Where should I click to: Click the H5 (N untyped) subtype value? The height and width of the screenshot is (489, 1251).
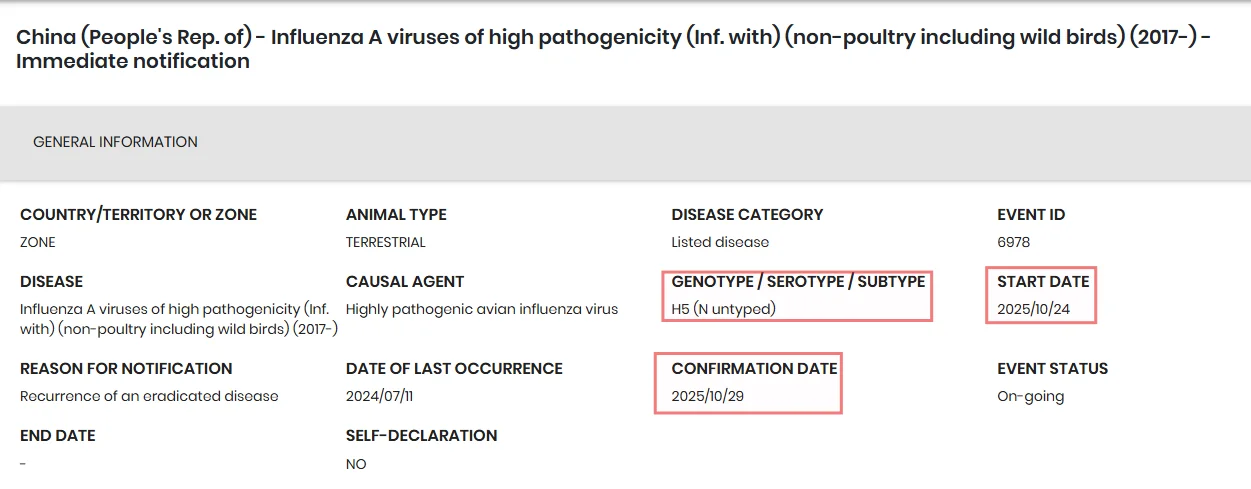point(723,309)
